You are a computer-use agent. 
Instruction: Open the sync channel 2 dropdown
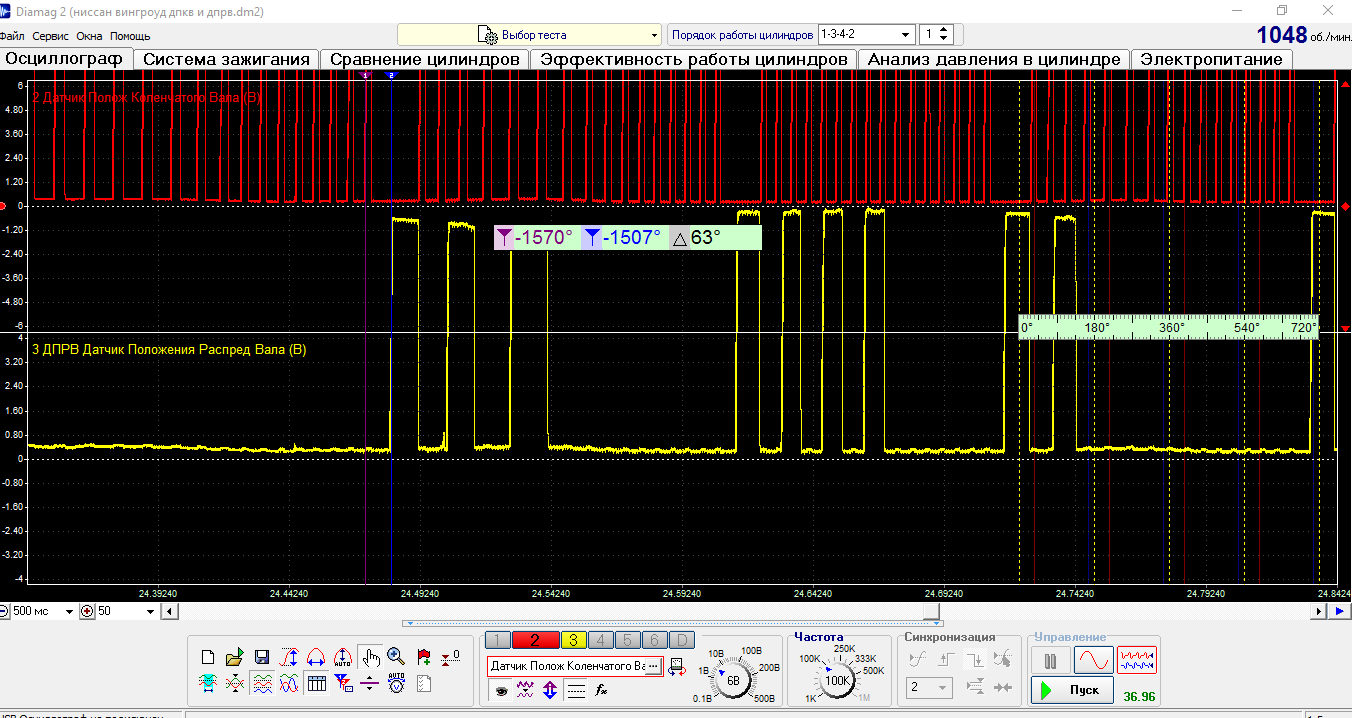pyautogui.click(x=929, y=688)
